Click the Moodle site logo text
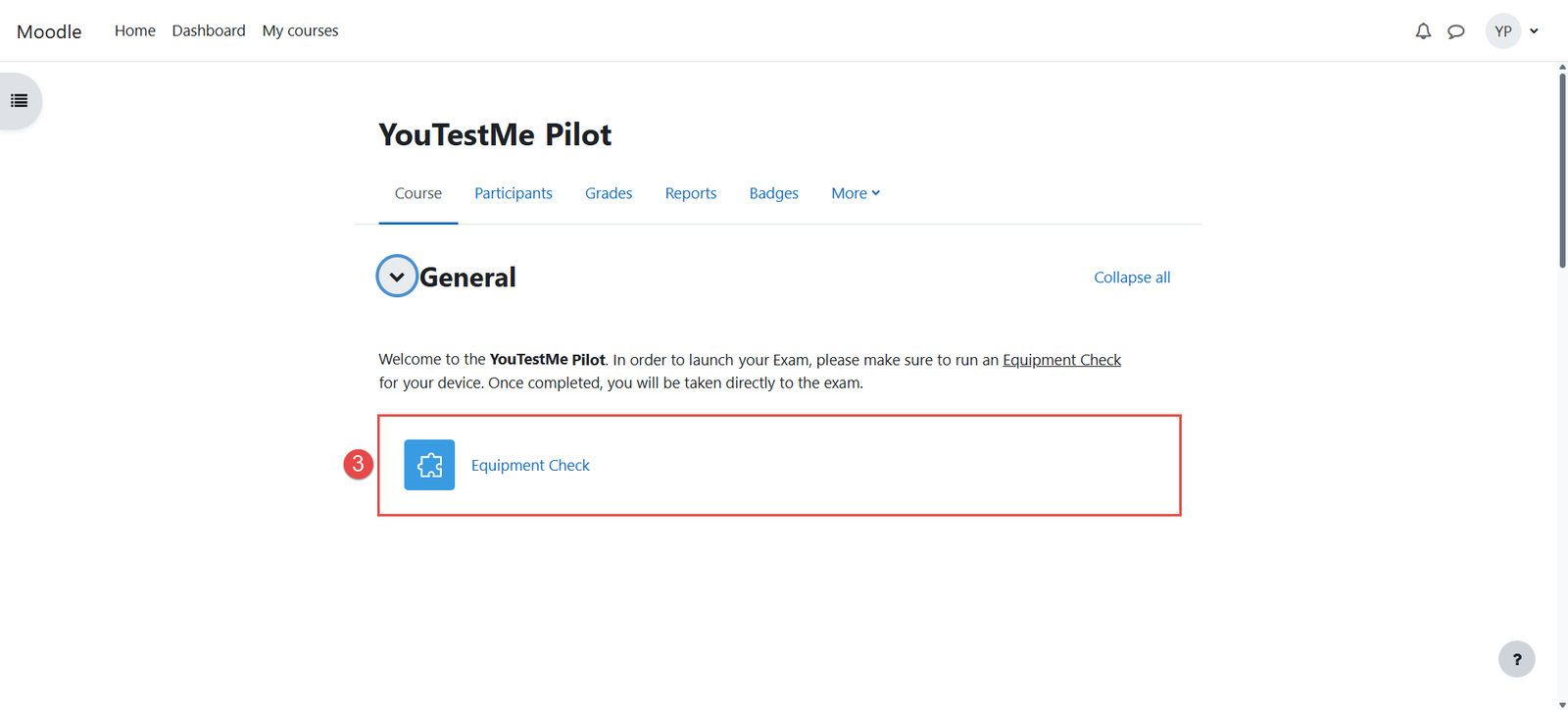Viewport: 1568px width, 710px height. pyautogui.click(x=49, y=31)
